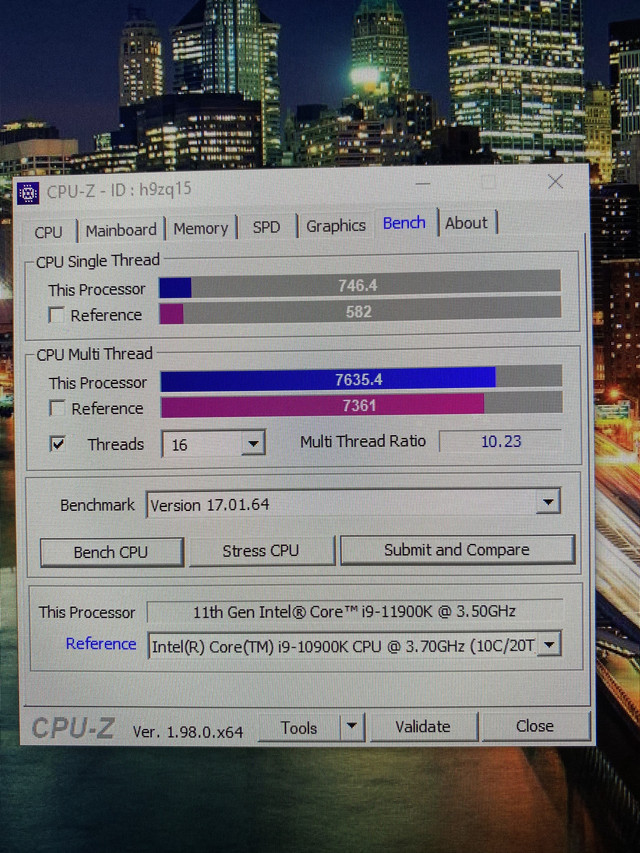Close the CPU-Z window with X
The height and width of the screenshot is (853, 640).
[555, 181]
